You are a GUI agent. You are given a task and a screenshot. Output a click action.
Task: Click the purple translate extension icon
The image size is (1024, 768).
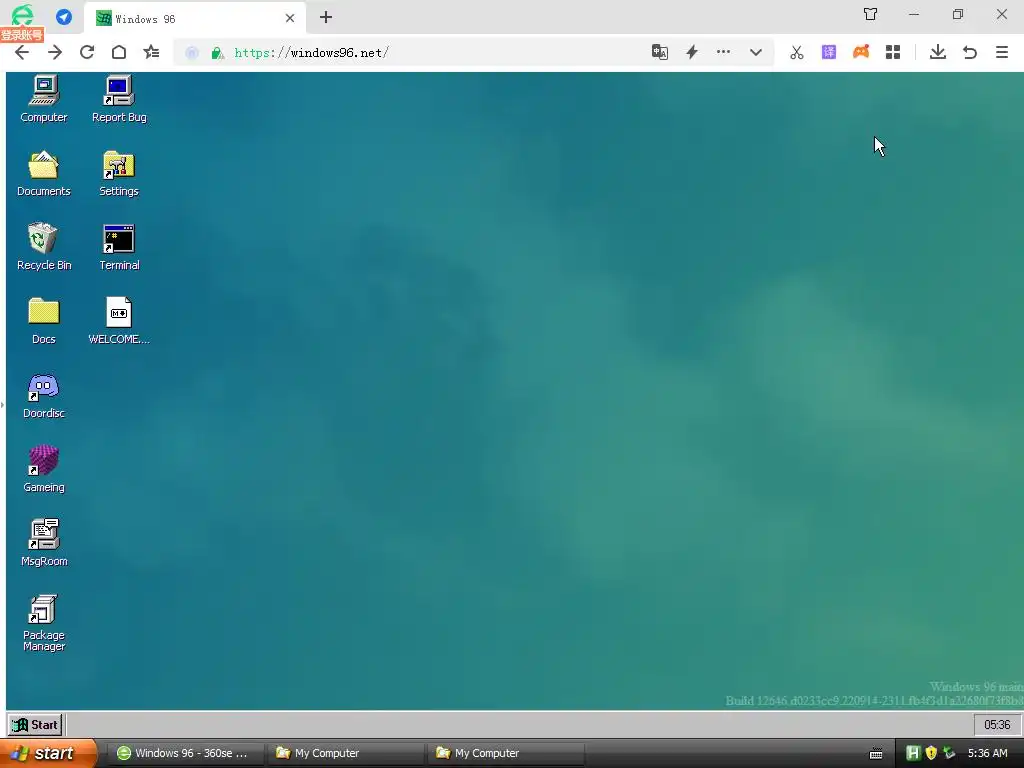[x=829, y=52]
